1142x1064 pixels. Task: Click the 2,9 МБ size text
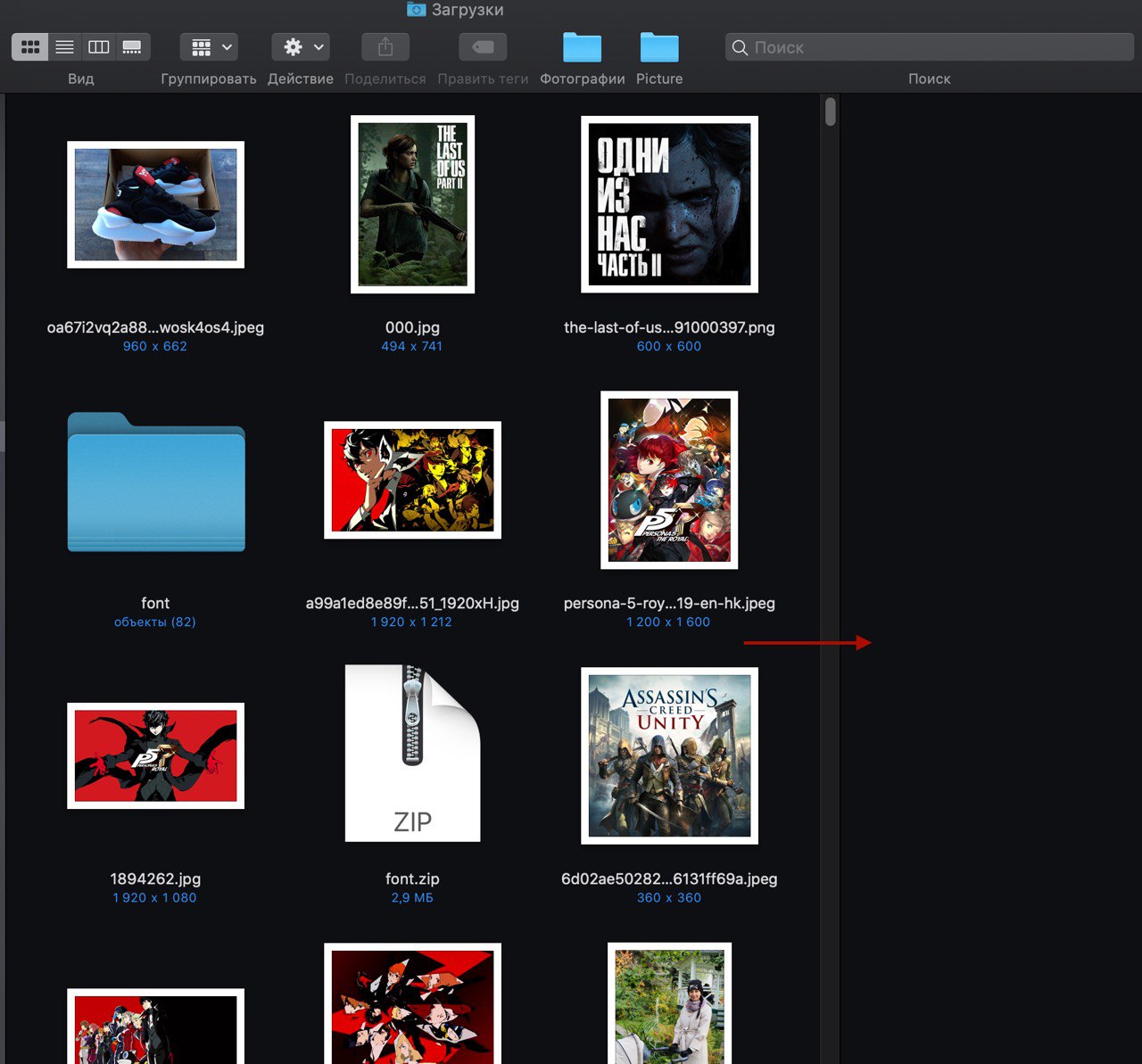point(412,897)
